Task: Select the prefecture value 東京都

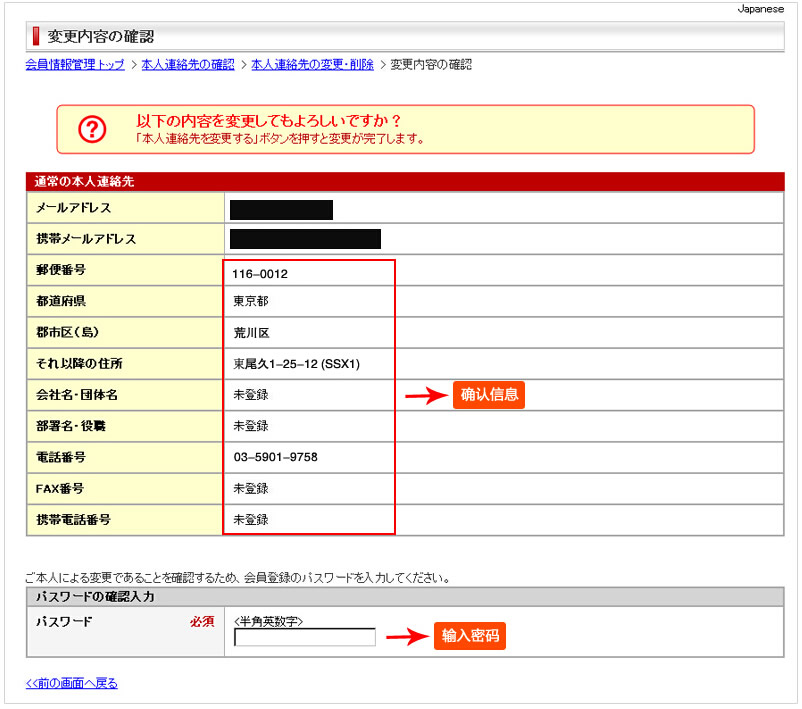Action: tap(250, 302)
